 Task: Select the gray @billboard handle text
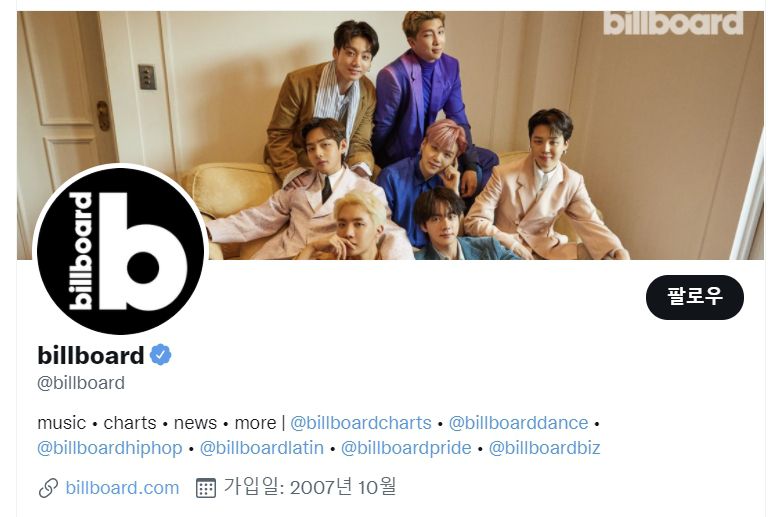click(x=81, y=383)
